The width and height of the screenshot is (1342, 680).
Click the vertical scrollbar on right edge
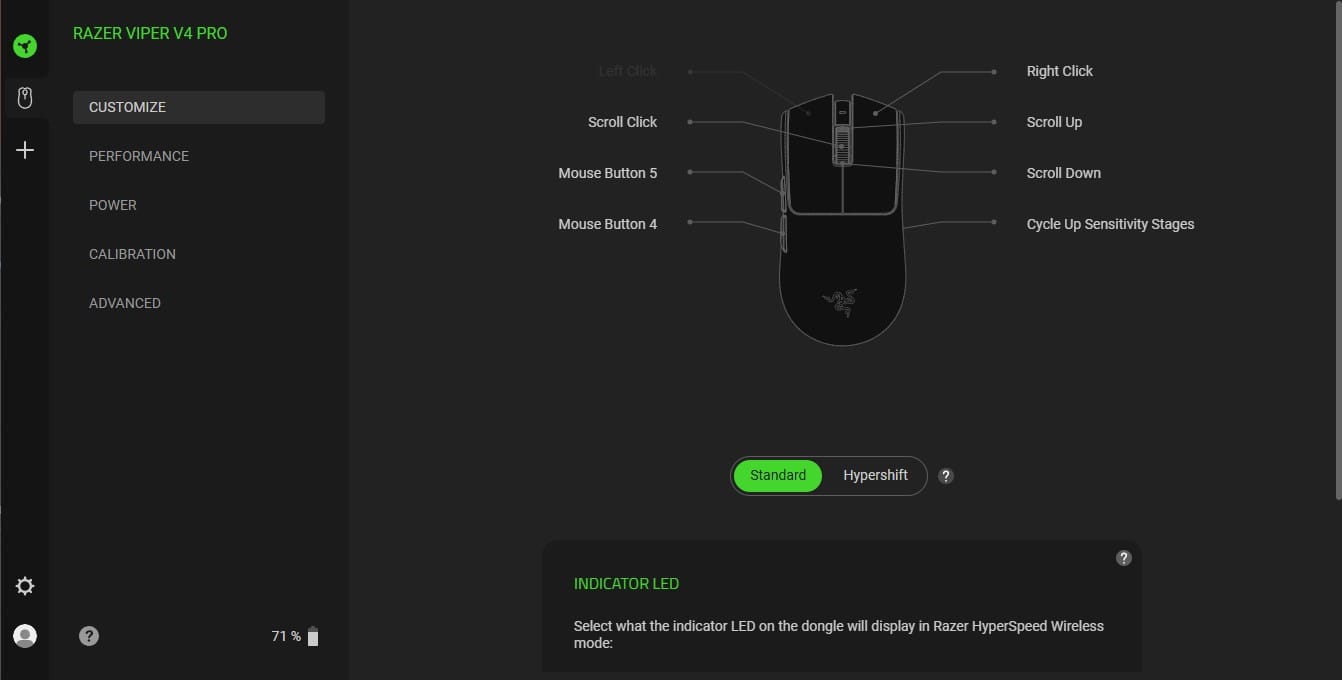click(1338, 250)
